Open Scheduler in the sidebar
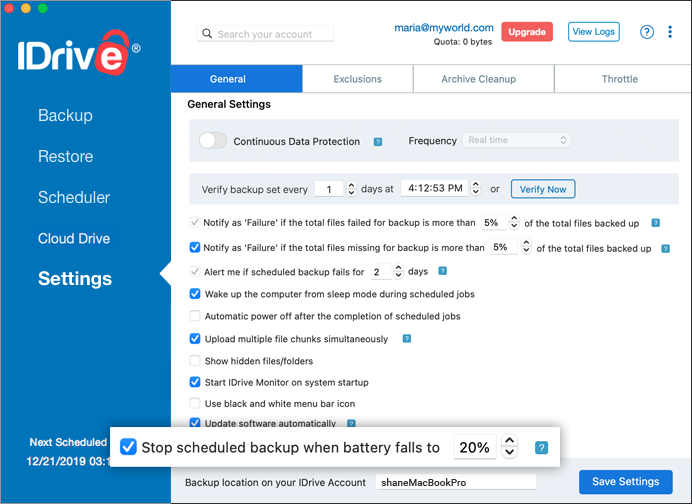Screen dimensions: 692x504 tap(74, 197)
